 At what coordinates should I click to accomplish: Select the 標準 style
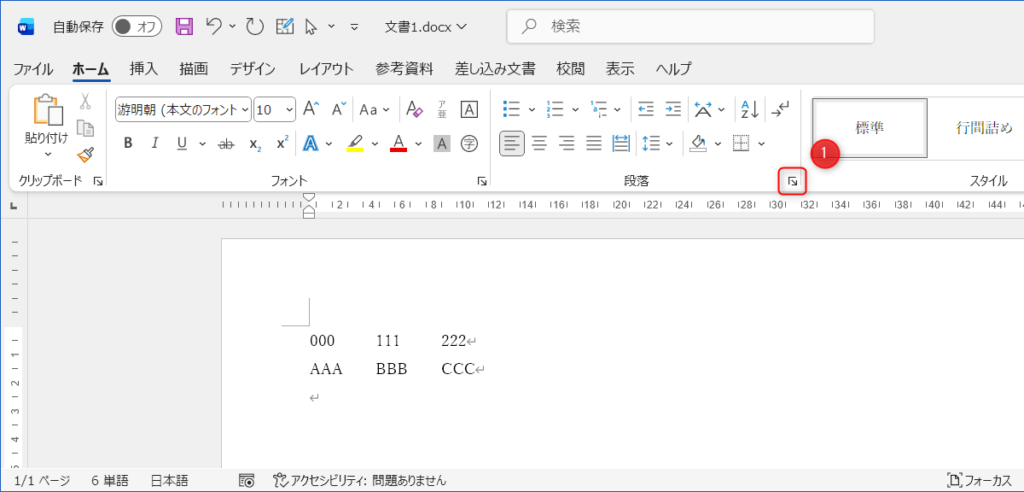pyautogui.click(x=869, y=128)
